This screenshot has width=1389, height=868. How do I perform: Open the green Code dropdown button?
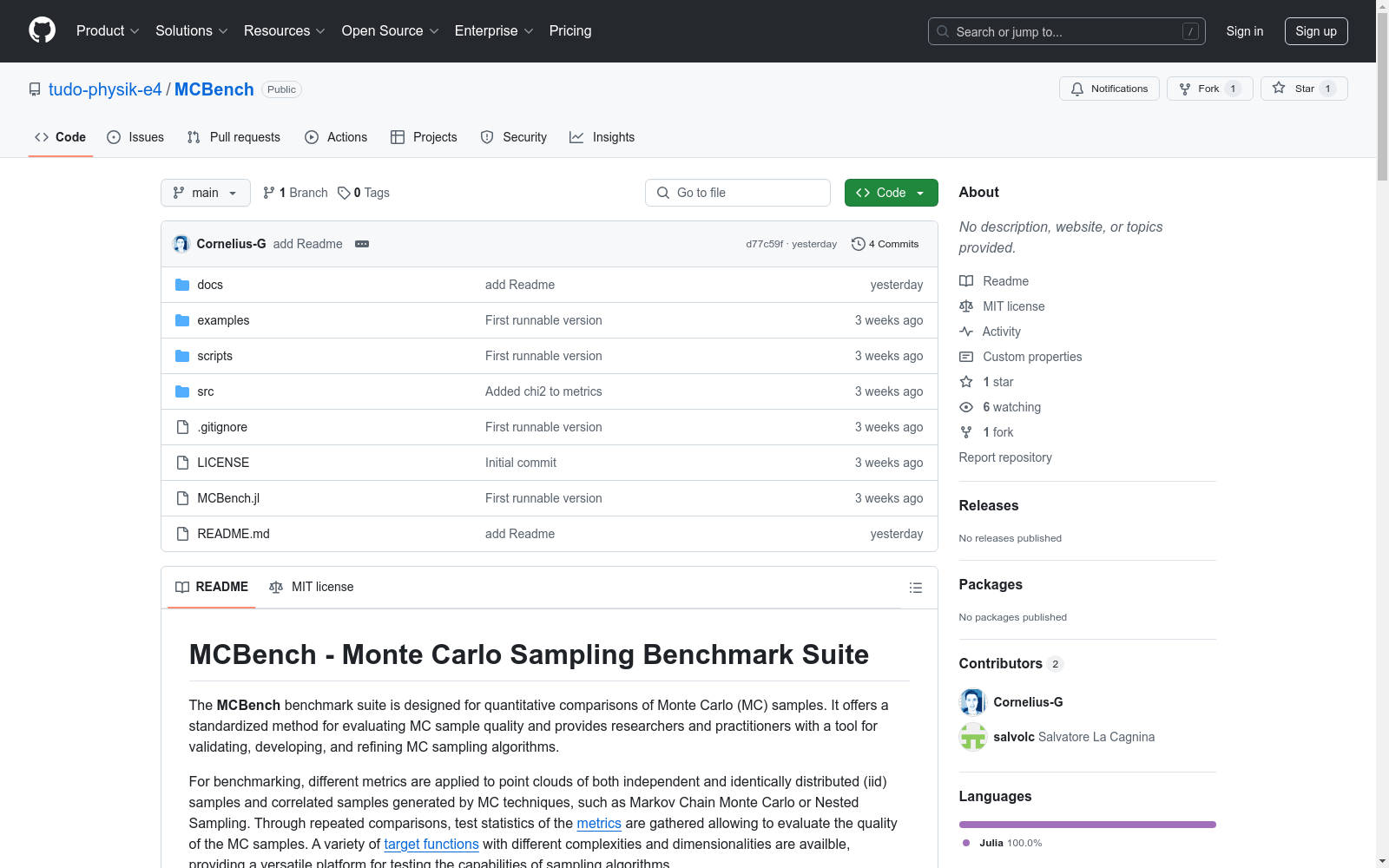tap(892, 193)
